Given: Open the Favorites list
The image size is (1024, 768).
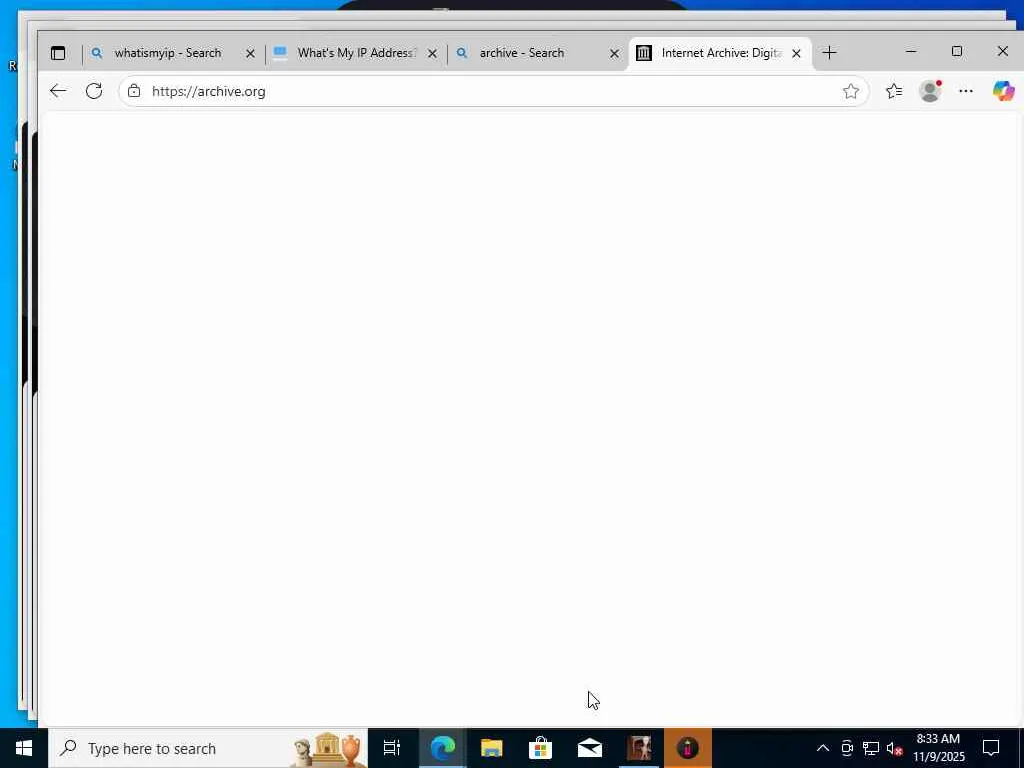Looking at the screenshot, I should click(x=894, y=91).
